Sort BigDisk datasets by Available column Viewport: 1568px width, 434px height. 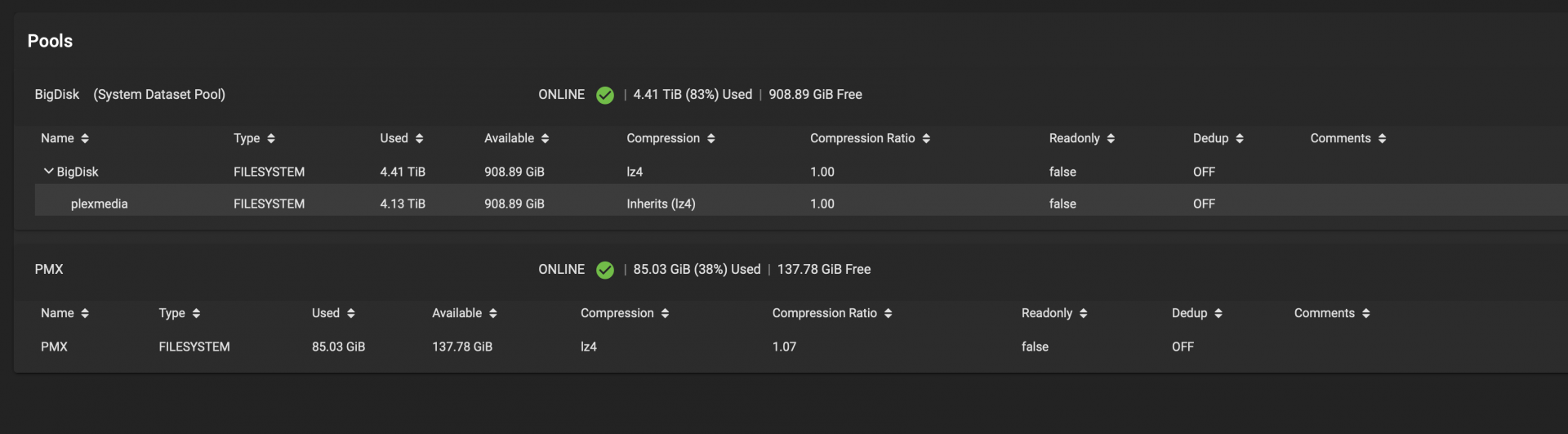545,139
